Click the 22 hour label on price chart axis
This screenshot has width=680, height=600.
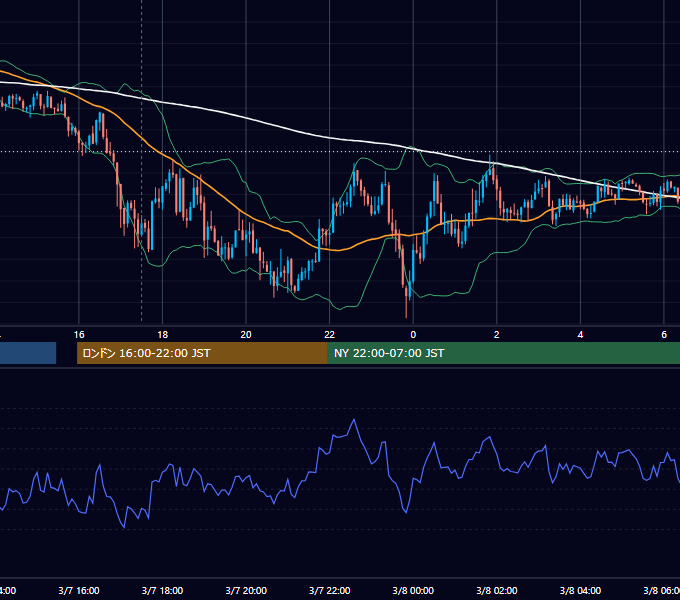click(x=330, y=335)
